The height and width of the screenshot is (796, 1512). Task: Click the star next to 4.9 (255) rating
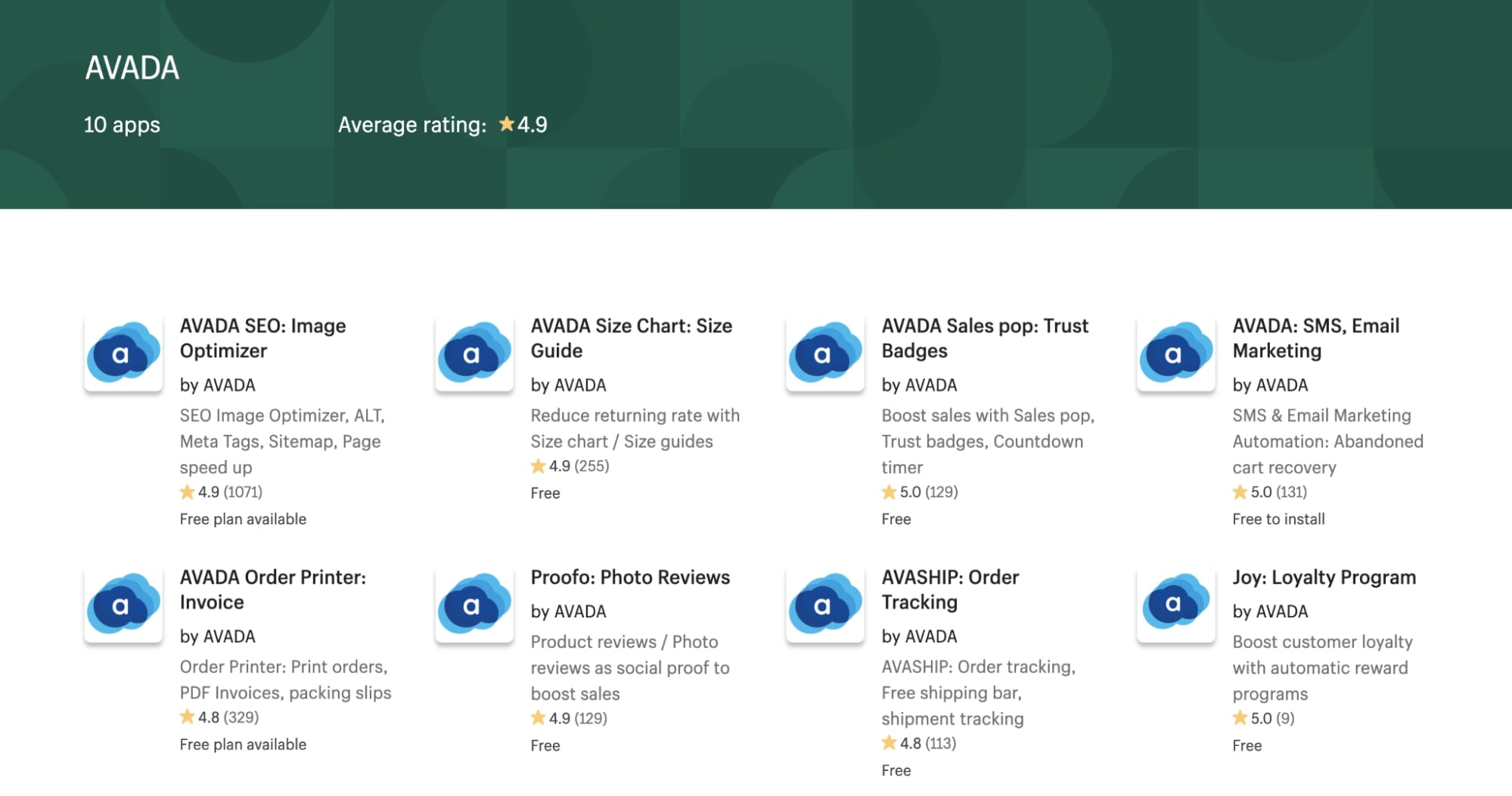pyautogui.click(x=538, y=466)
